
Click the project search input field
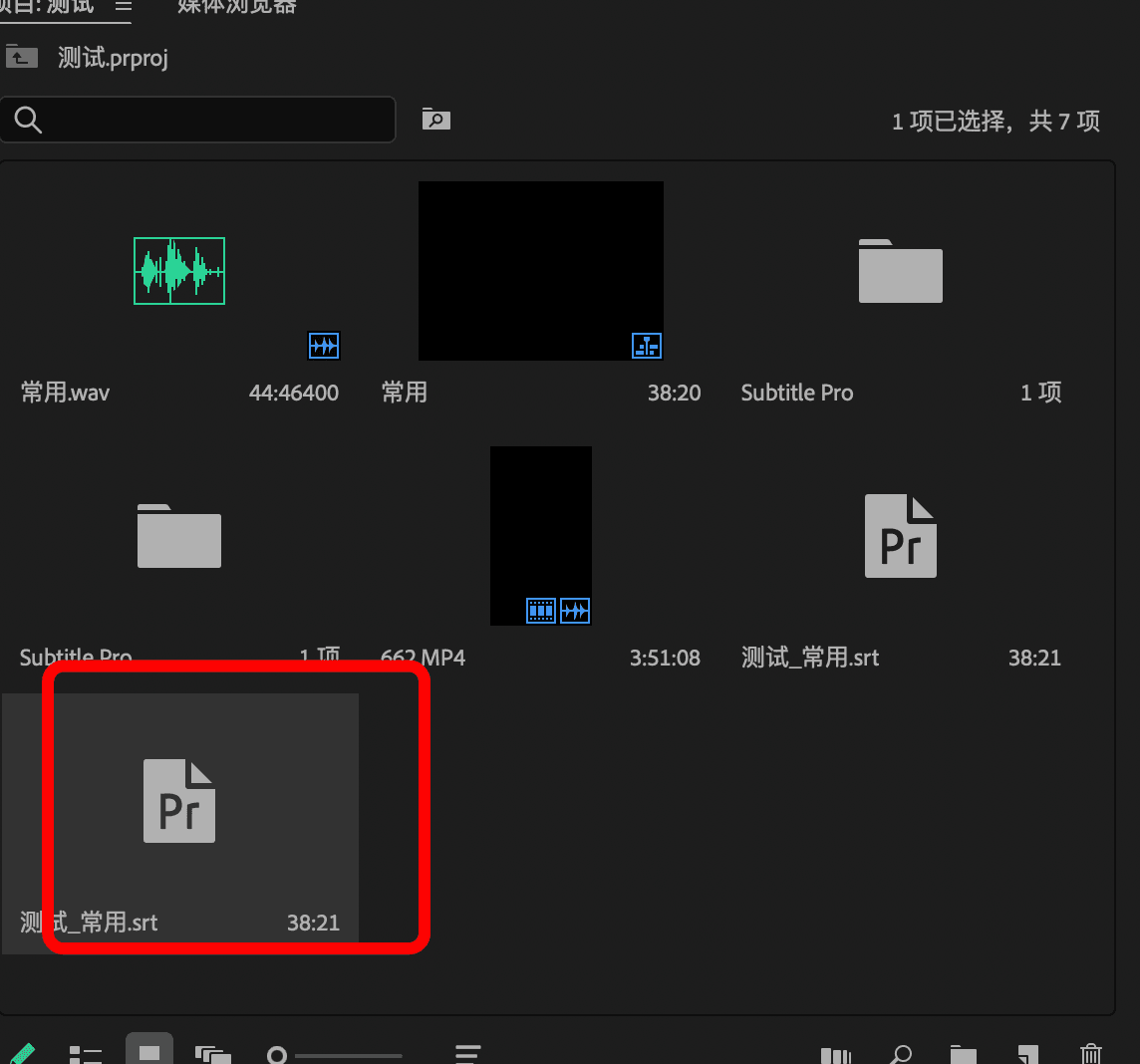pos(214,120)
